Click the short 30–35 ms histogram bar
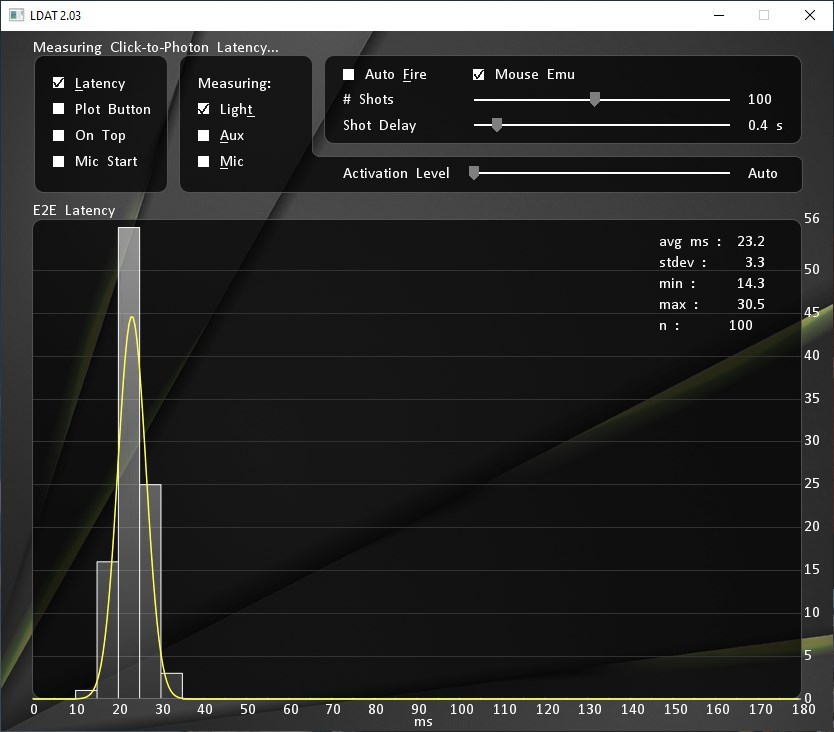Screen dimensions: 834x732 tap(172, 686)
